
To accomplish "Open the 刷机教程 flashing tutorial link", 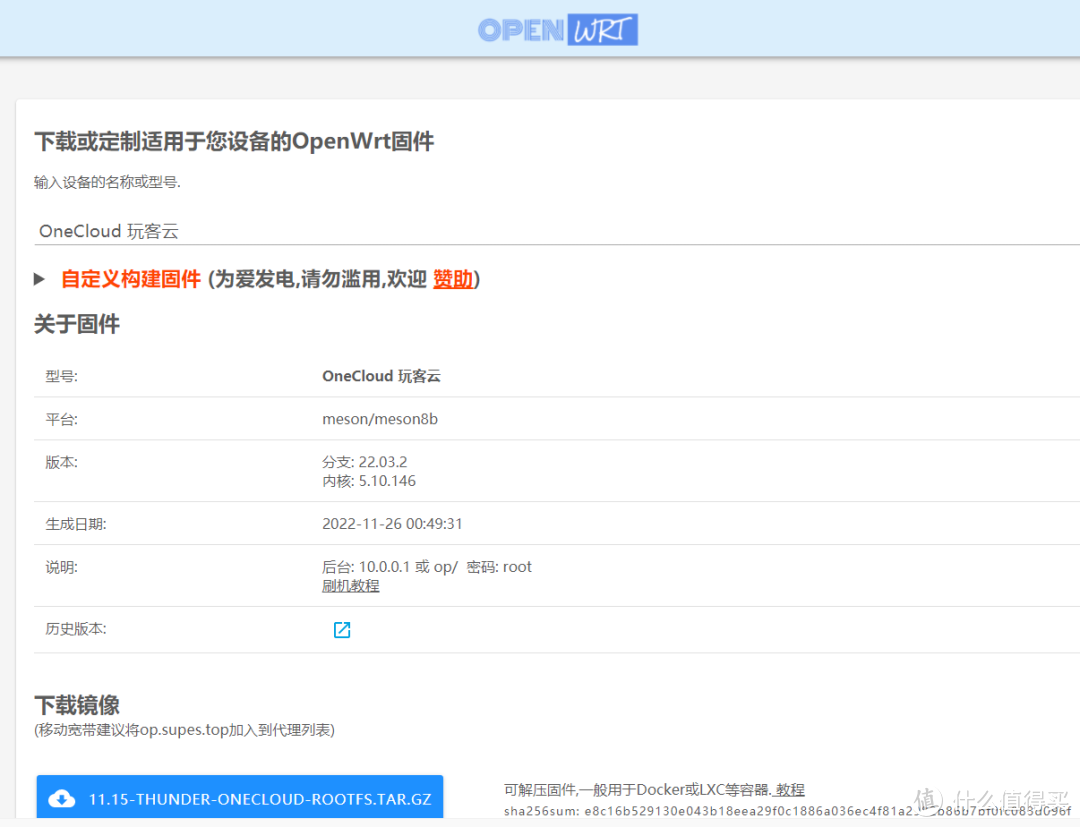I will tap(350, 585).
